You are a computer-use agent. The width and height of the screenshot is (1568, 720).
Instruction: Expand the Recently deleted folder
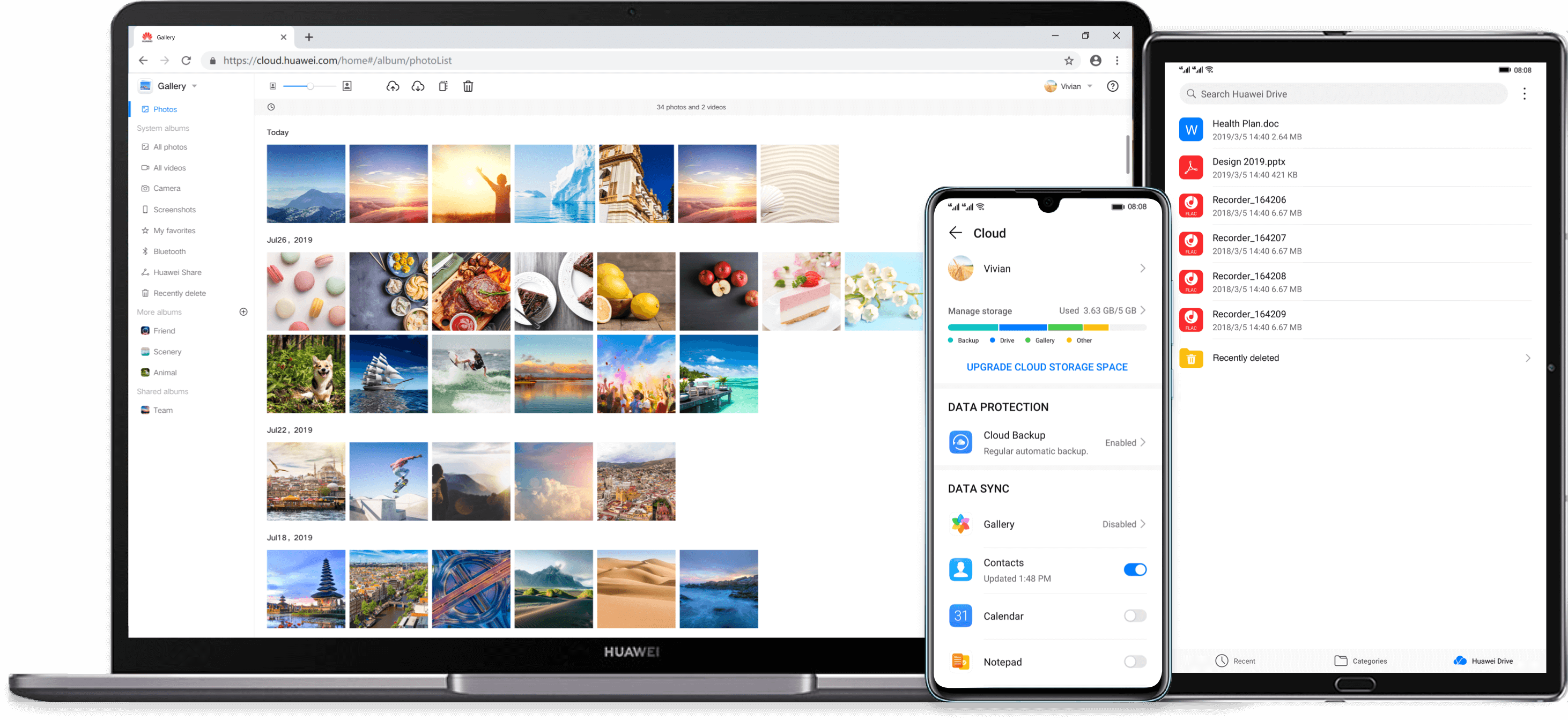pyautogui.click(x=1527, y=358)
